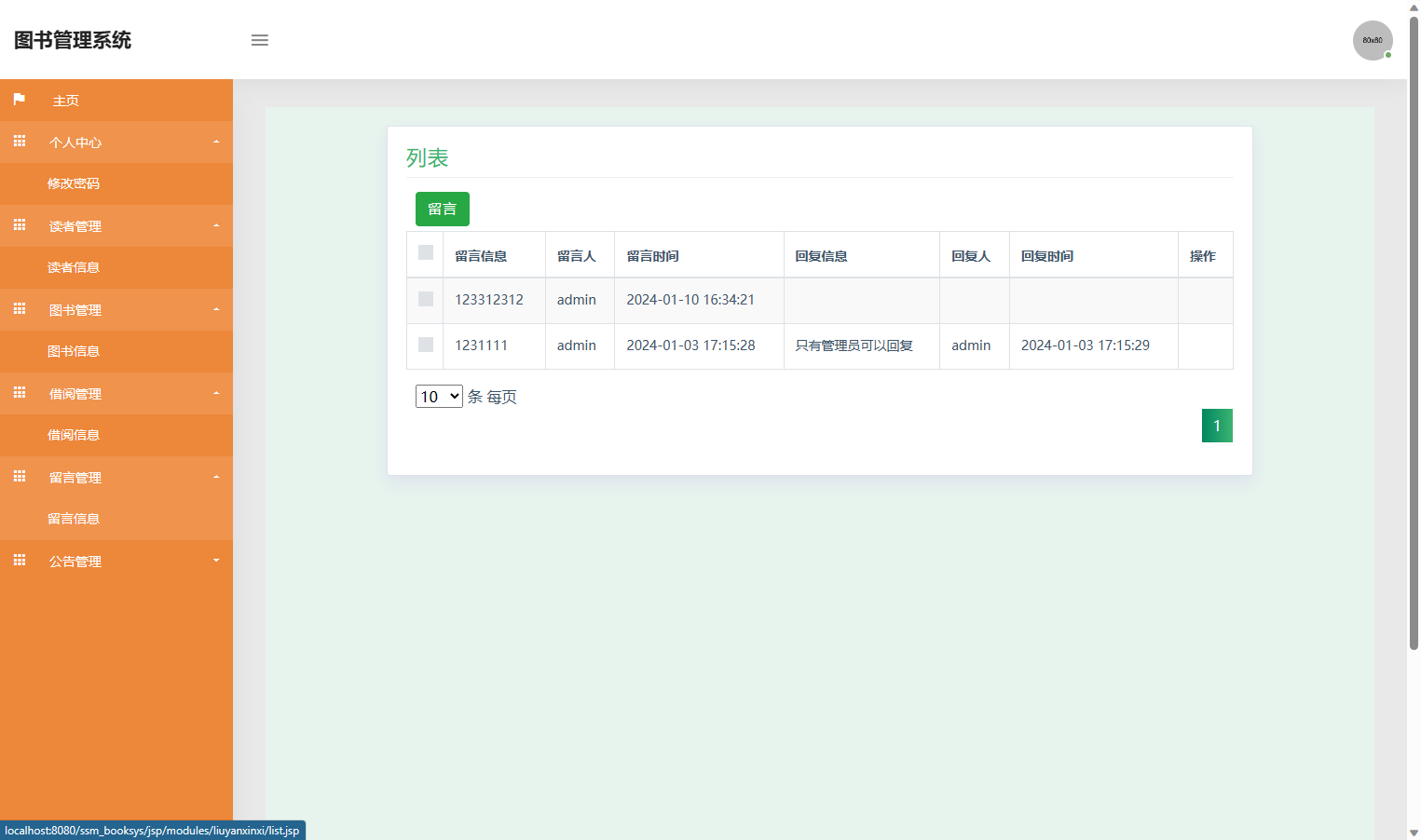Screen dimensions: 1421x840
Task: Open 留言信息 in the sidebar
Action: point(74,519)
